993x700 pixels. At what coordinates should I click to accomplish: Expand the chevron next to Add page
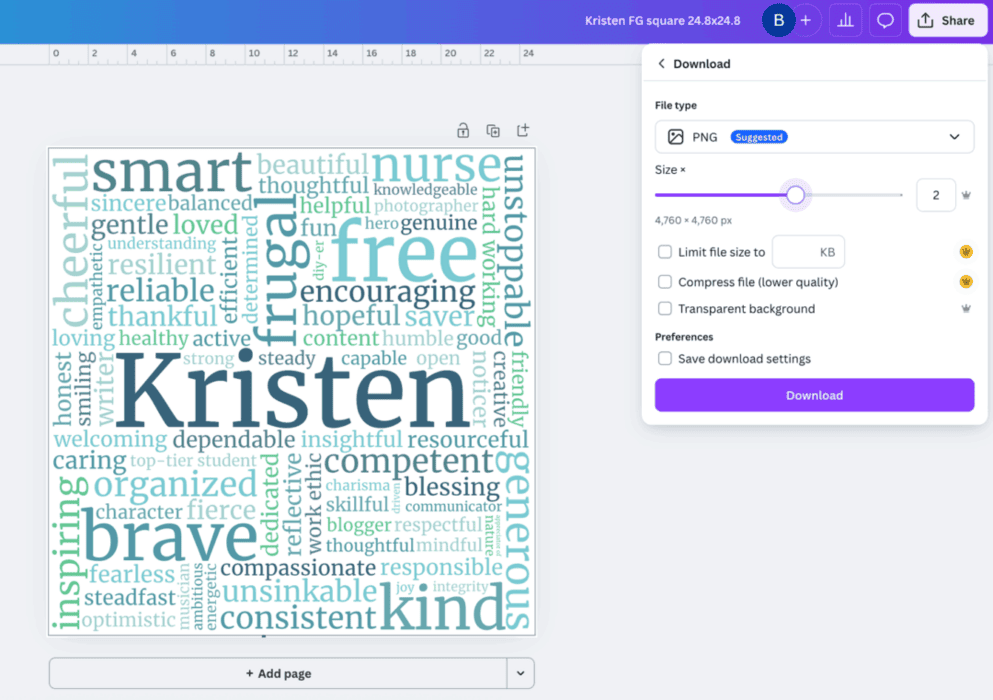coord(520,673)
